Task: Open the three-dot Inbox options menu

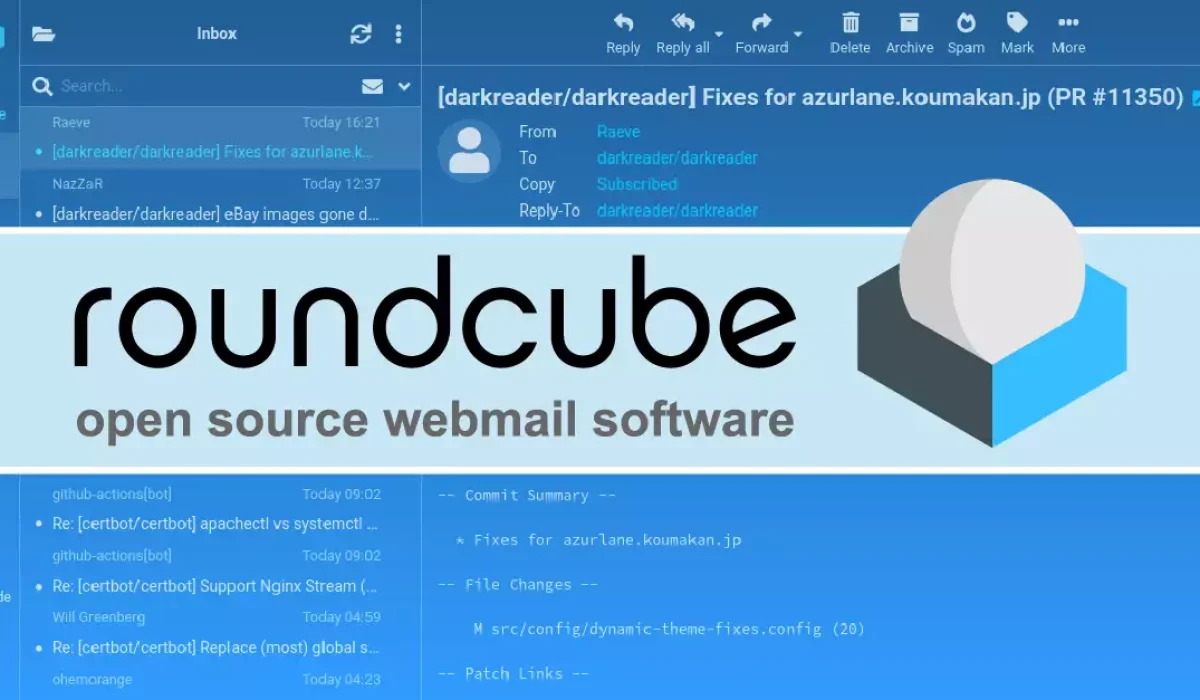Action: pyautogui.click(x=398, y=32)
